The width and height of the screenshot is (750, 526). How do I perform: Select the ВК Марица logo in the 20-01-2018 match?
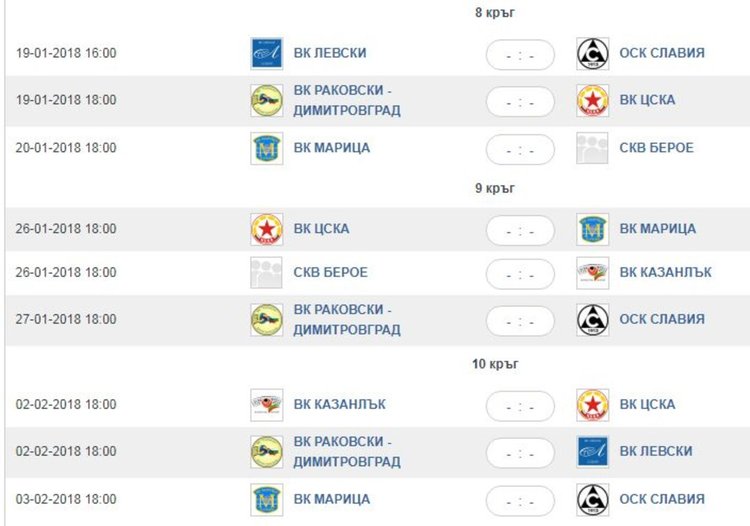coord(266,148)
